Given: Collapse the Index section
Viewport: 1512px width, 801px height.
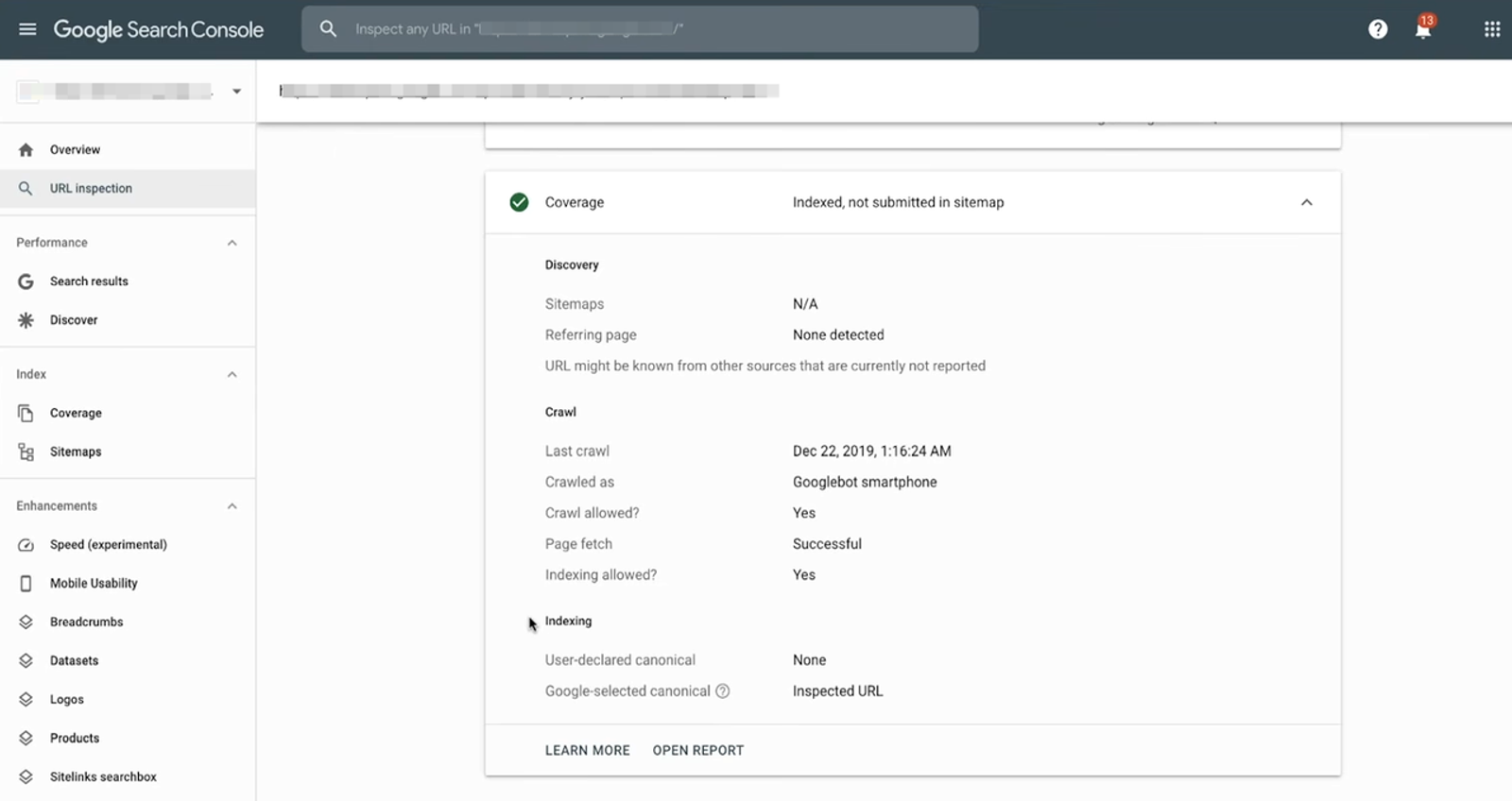Looking at the screenshot, I should coord(232,374).
